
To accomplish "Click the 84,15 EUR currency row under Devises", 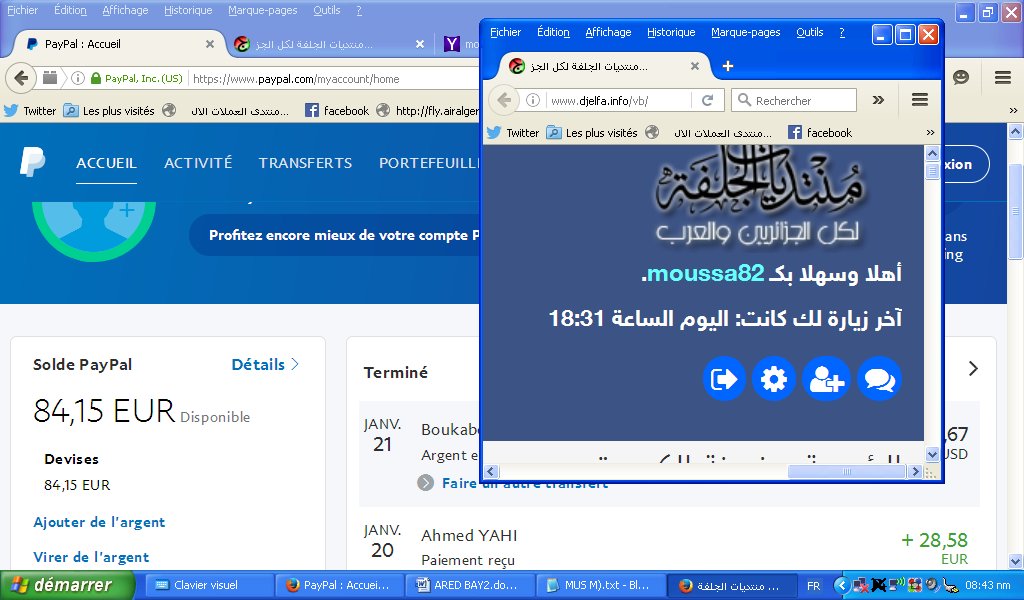I will click(x=77, y=485).
